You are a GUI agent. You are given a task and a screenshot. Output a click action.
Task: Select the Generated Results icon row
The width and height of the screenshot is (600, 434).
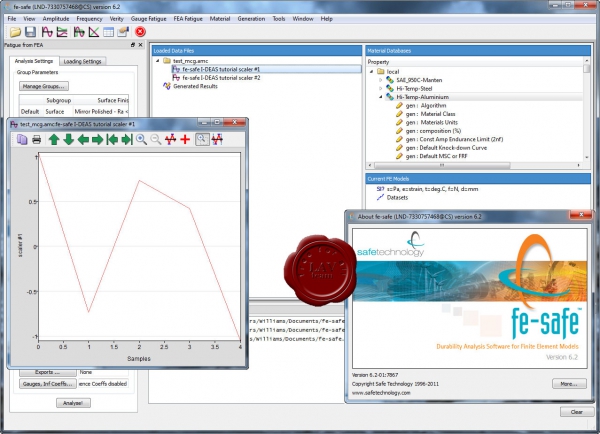coord(191,86)
